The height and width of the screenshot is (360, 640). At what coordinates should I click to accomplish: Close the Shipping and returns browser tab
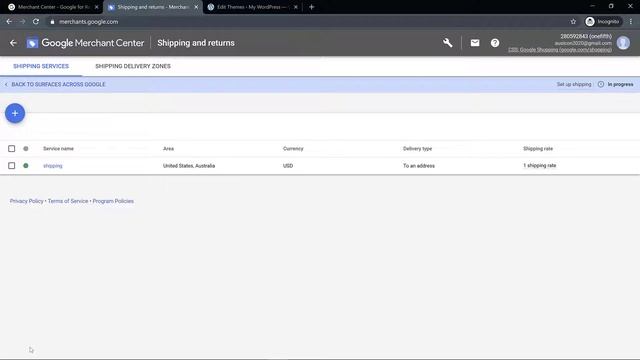[x=196, y=7]
